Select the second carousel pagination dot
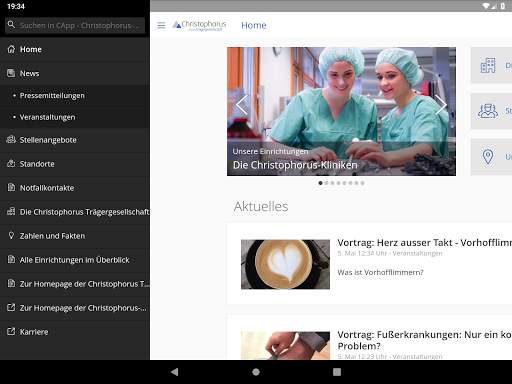 click(x=326, y=183)
